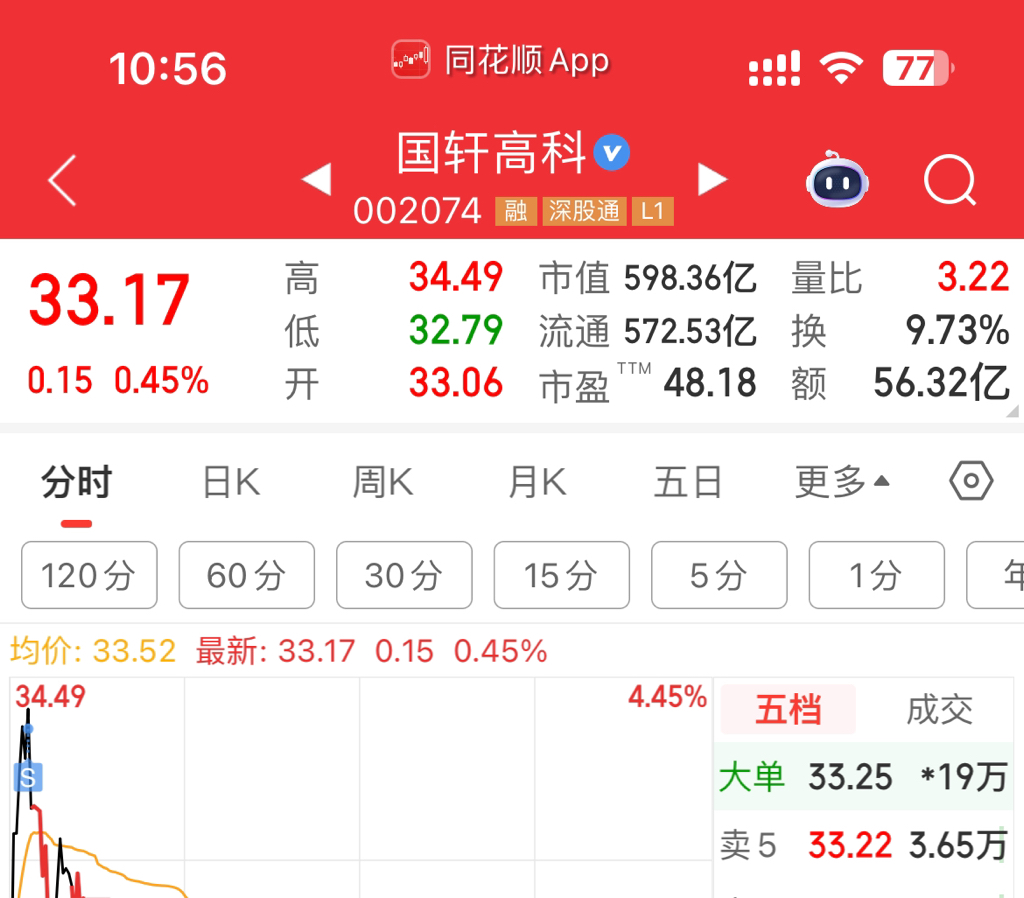Open chart settings hexagon icon
Image resolution: width=1024 pixels, height=898 pixels.
(x=971, y=481)
